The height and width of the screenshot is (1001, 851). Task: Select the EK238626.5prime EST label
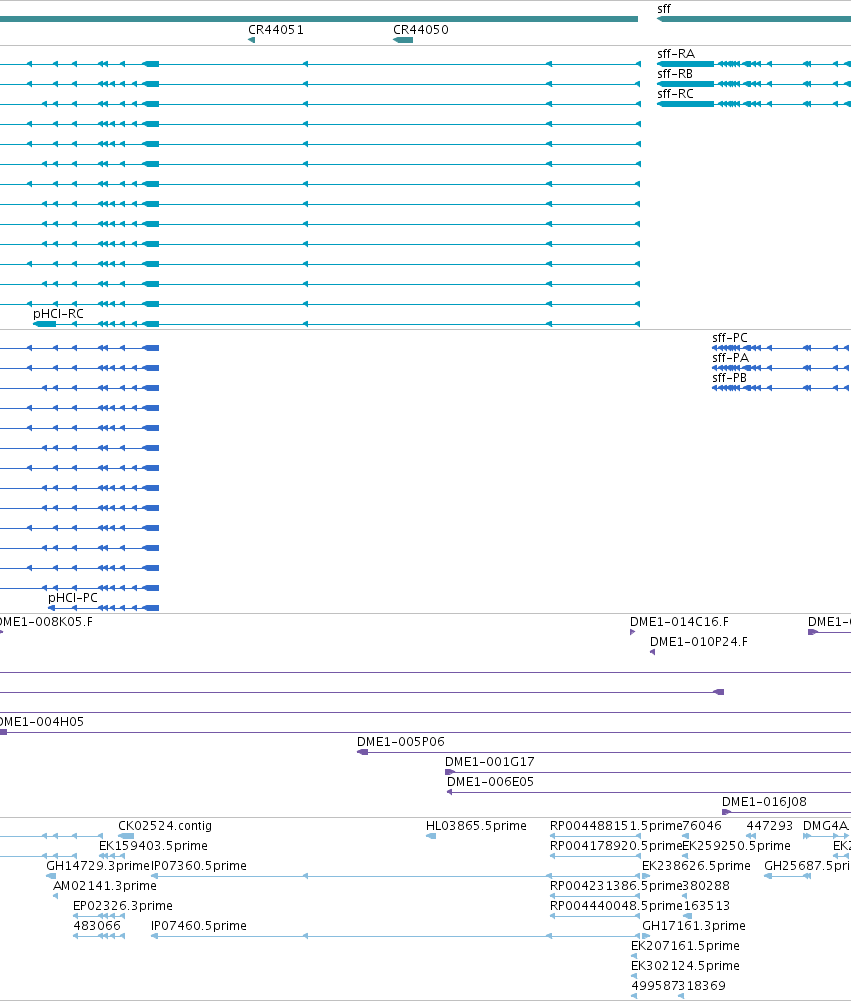pos(697,866)
